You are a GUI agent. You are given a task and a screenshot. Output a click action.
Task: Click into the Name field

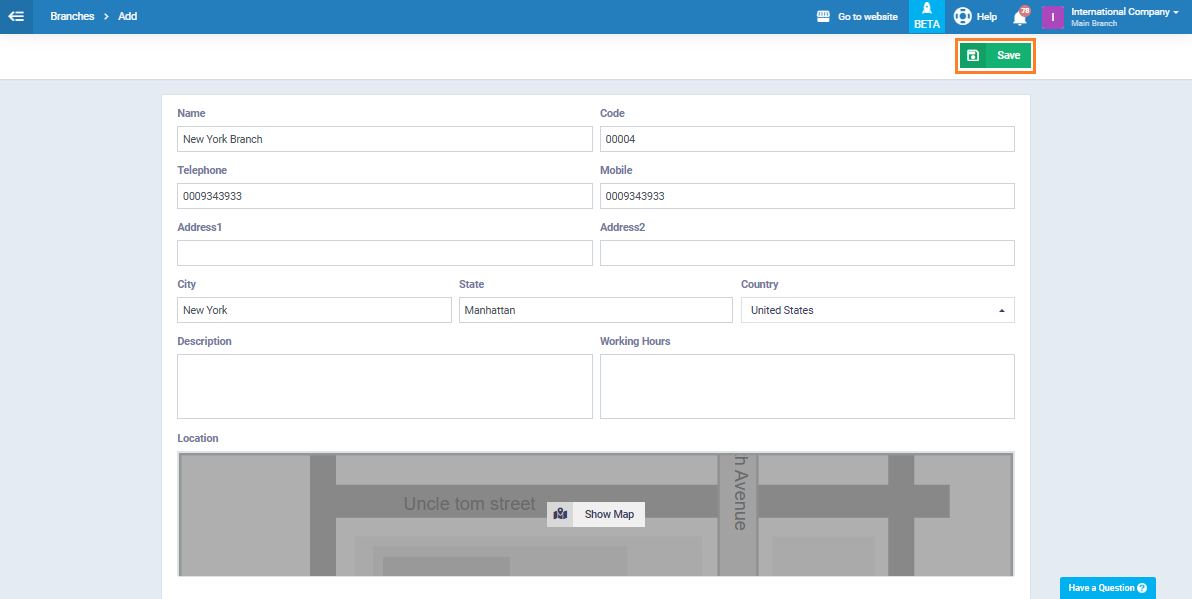point(384,139)
